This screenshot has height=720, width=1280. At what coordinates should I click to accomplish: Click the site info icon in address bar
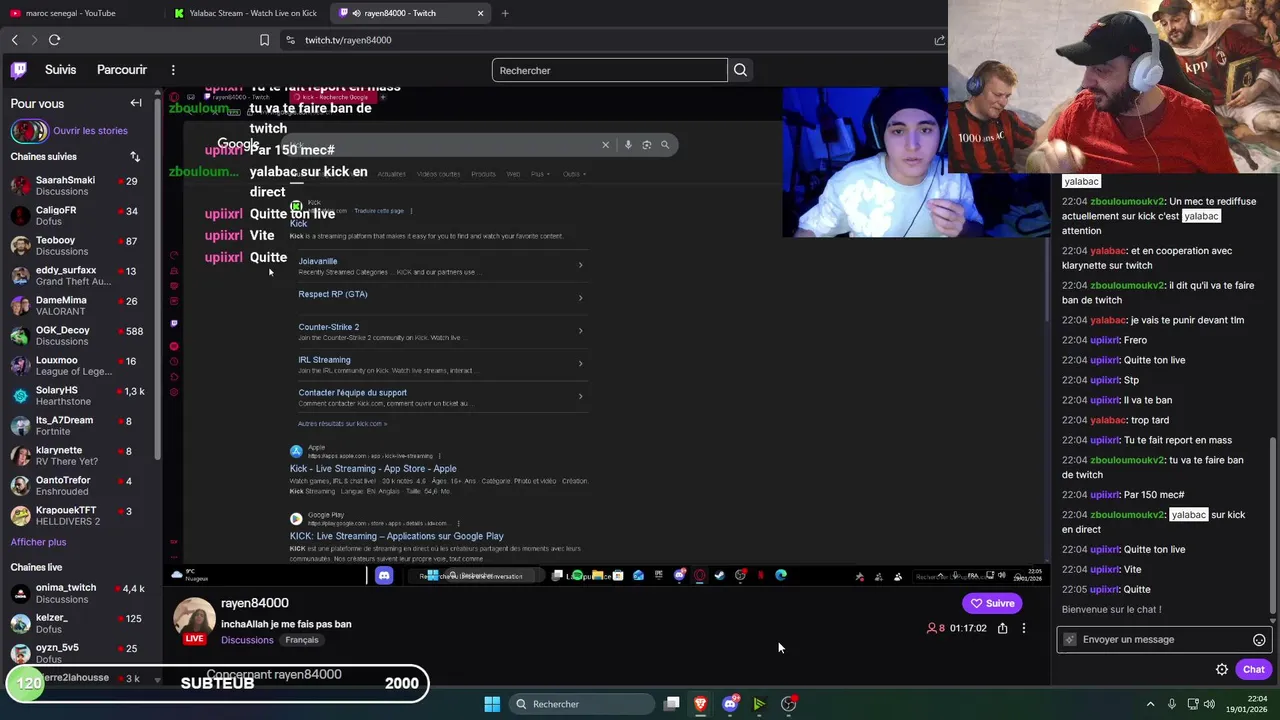pos(290,40)
